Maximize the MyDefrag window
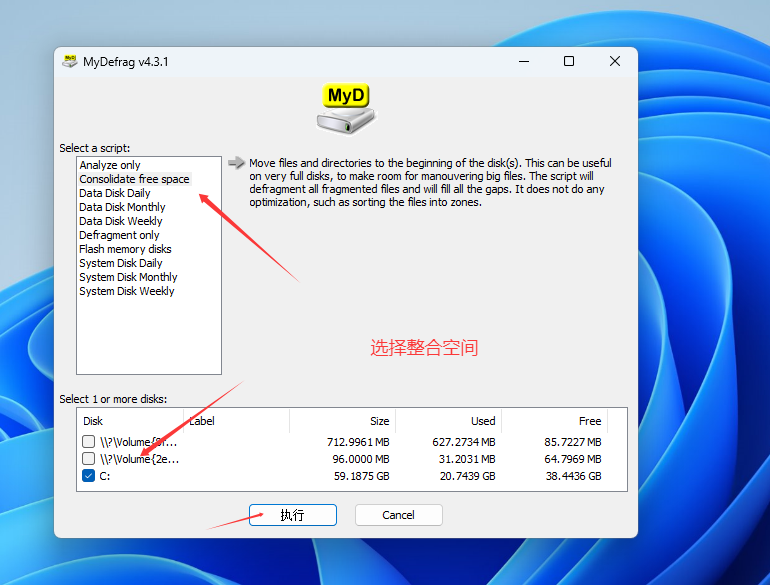Image resolution: width=770 pixels, height=585 pixels. point(569,61)
